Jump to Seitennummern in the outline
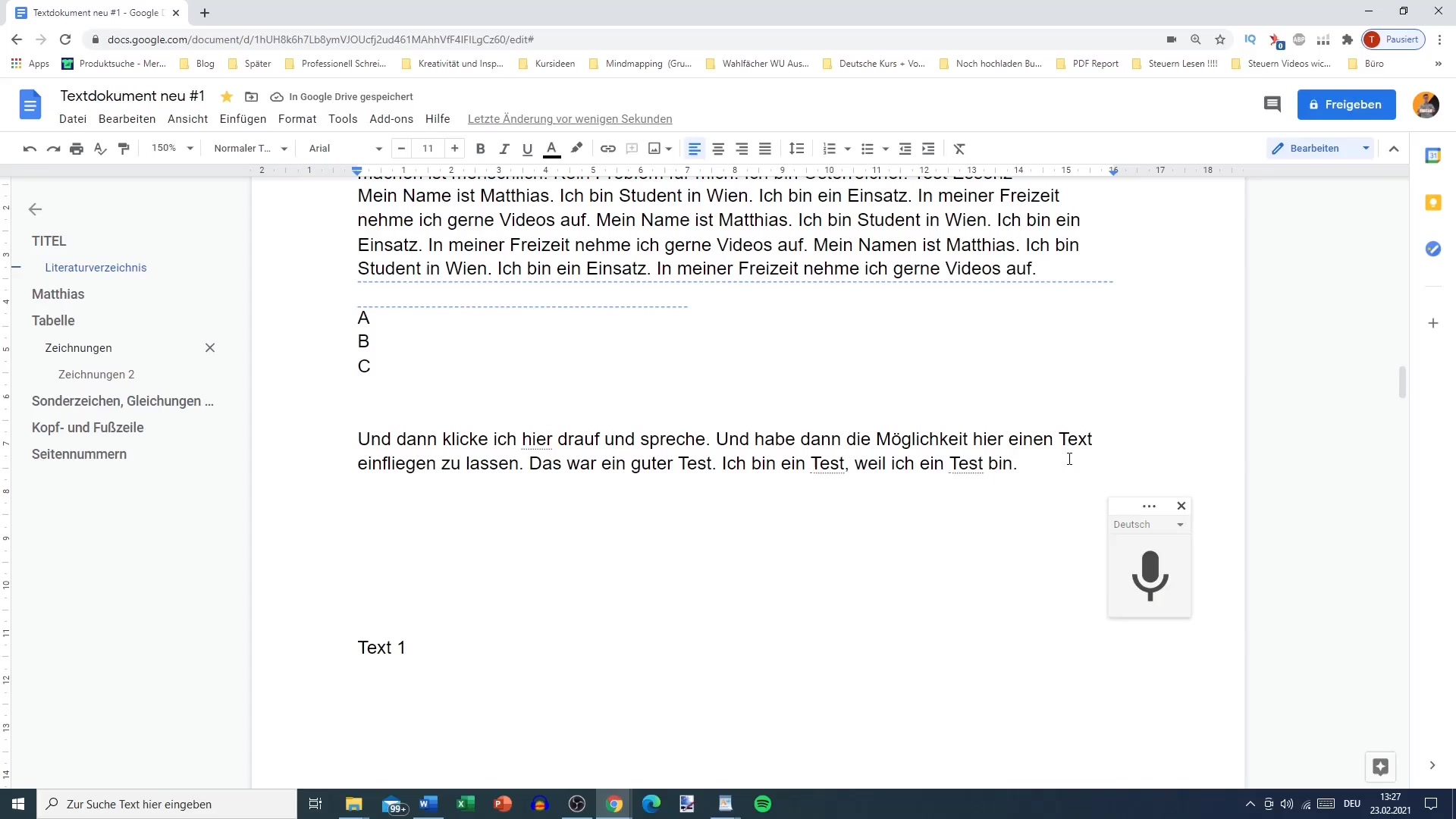The width and height of the screenshot is (1456, 819). coord(79,454)
